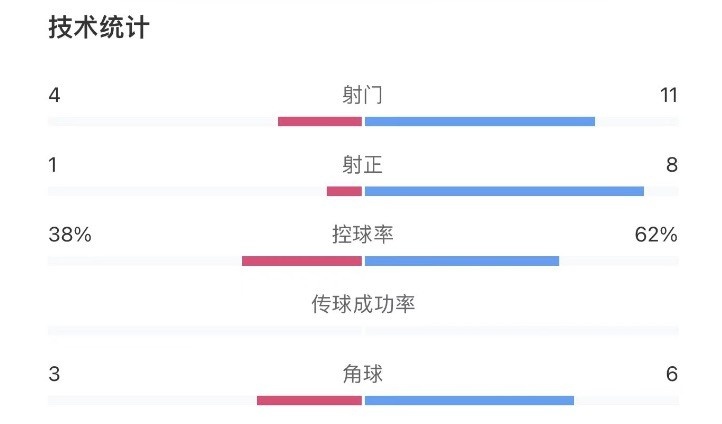Click the empty 传球成功率 bar track
This screenshot has height=424, width=722.
point(363,331)
